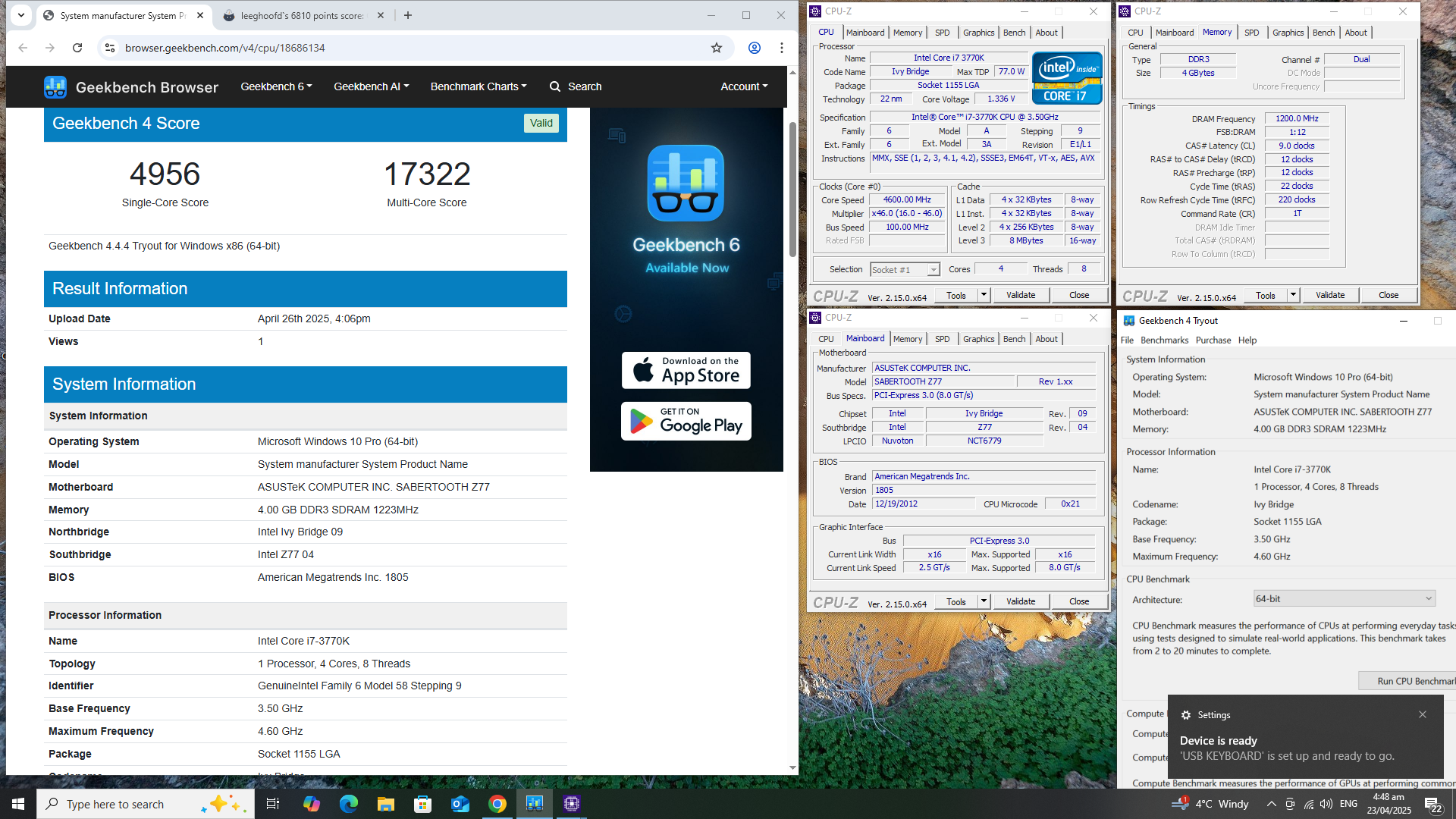Open the 64-bit Architecture dropdown
The image size is (1456, 819).
pyautogui.click(x=1345, y=598)
